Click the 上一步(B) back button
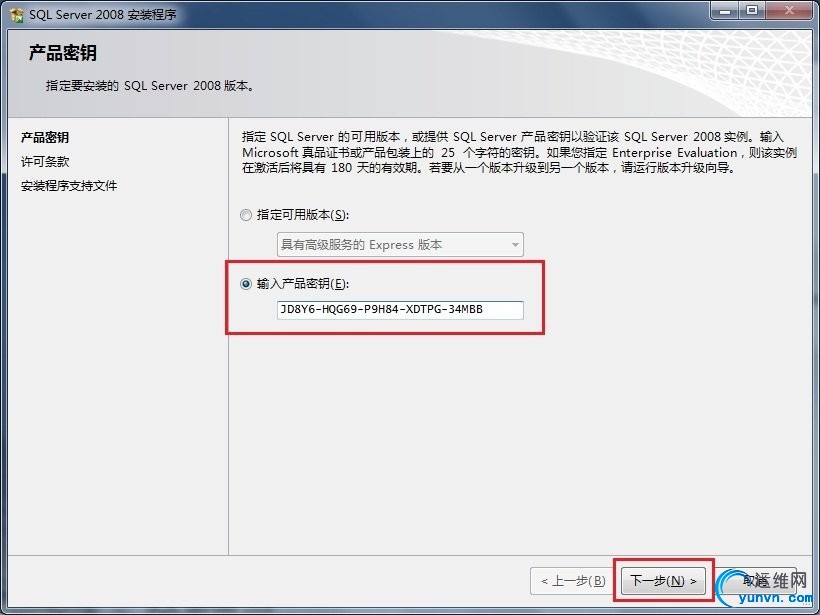The image size is (820, 615). point(572,581)
